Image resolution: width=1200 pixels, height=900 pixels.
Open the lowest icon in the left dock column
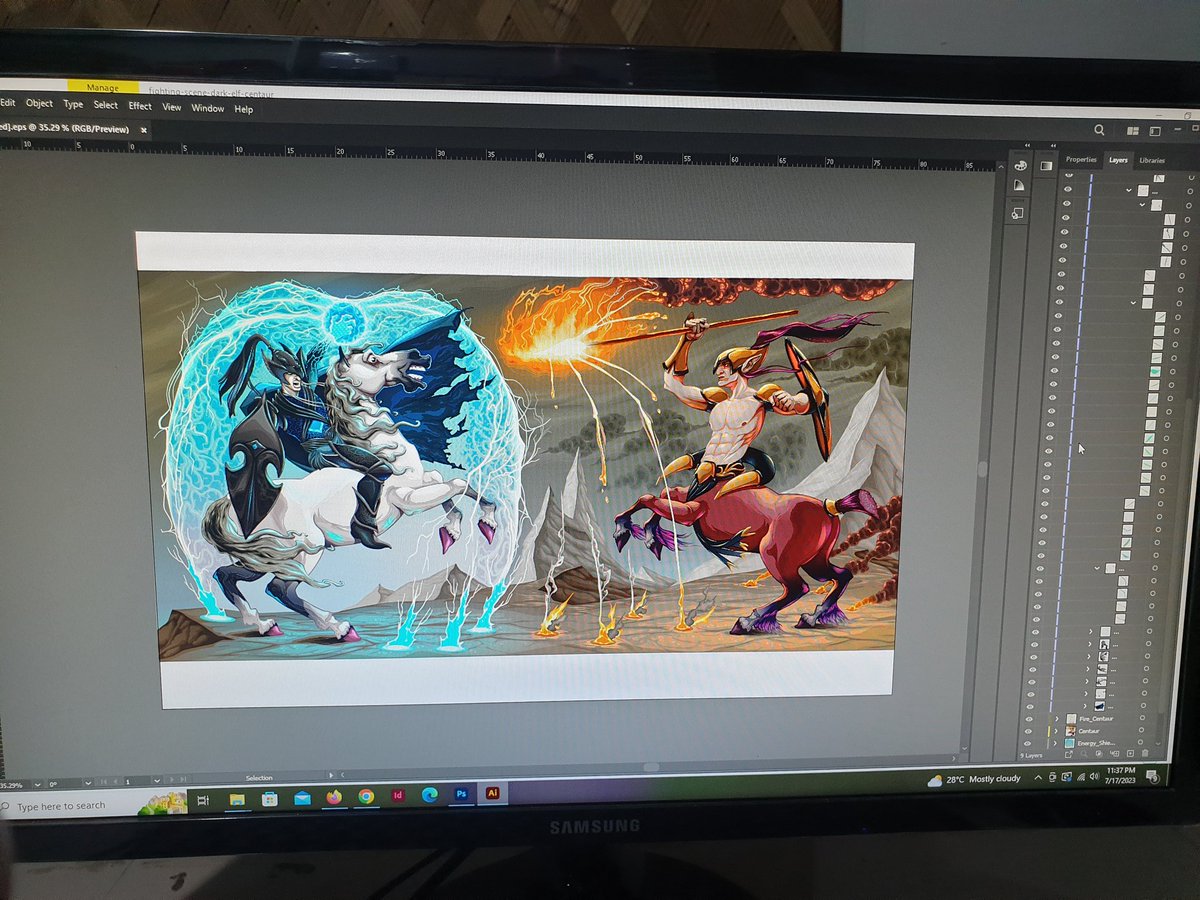pos(1018,213)
